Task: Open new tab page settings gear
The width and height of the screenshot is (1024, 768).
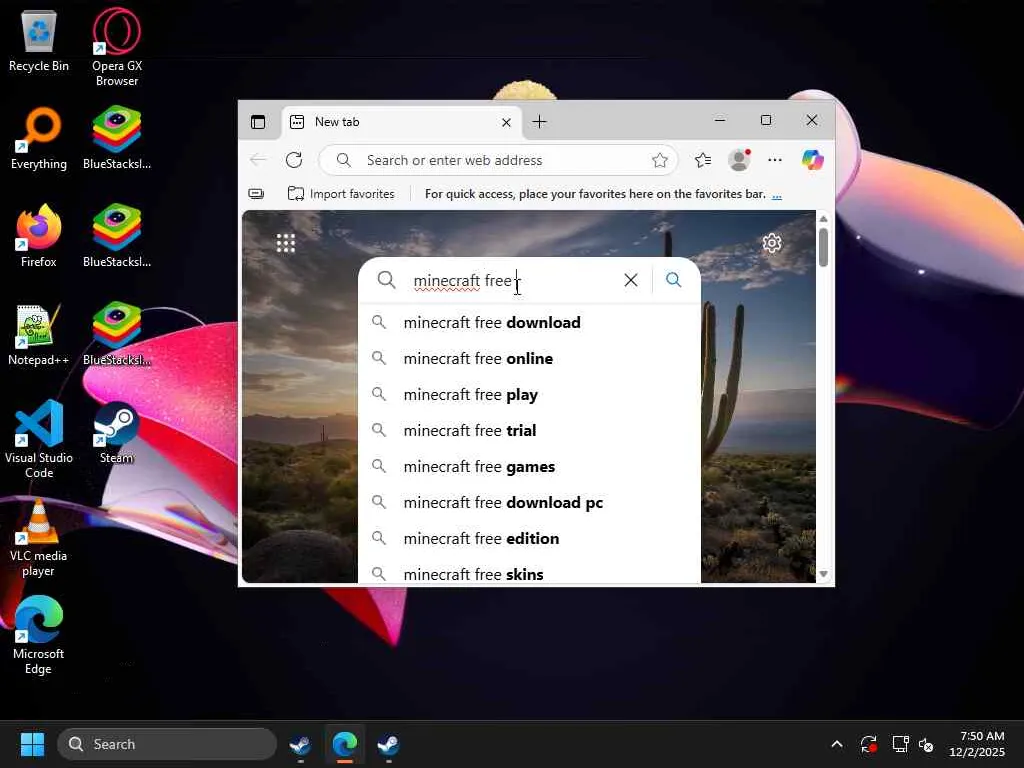Action: [x=772, y=243]
